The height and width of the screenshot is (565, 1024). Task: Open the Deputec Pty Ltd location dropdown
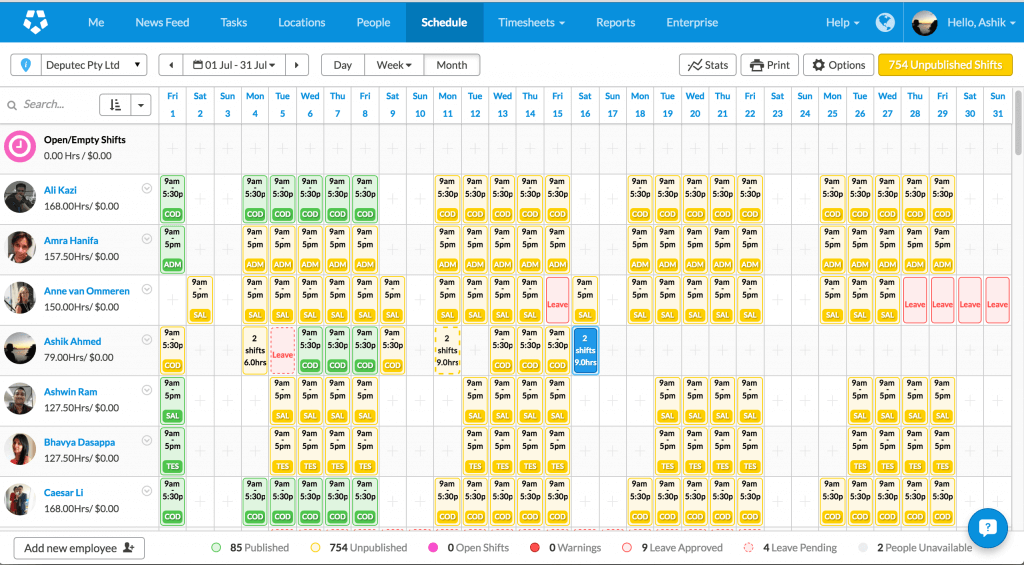pos(79,65)
